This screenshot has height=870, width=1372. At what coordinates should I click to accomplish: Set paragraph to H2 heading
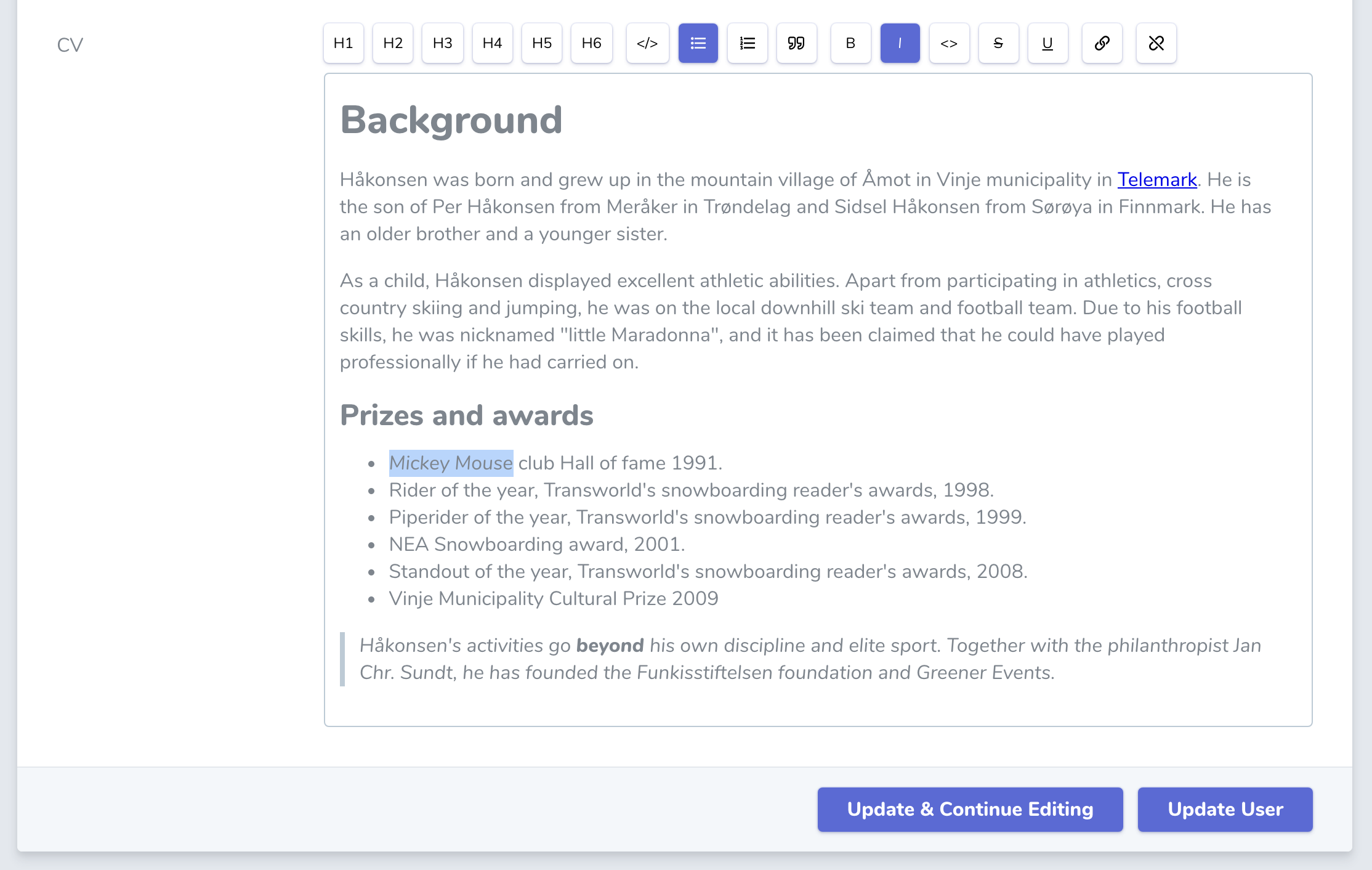pos(393,43)
